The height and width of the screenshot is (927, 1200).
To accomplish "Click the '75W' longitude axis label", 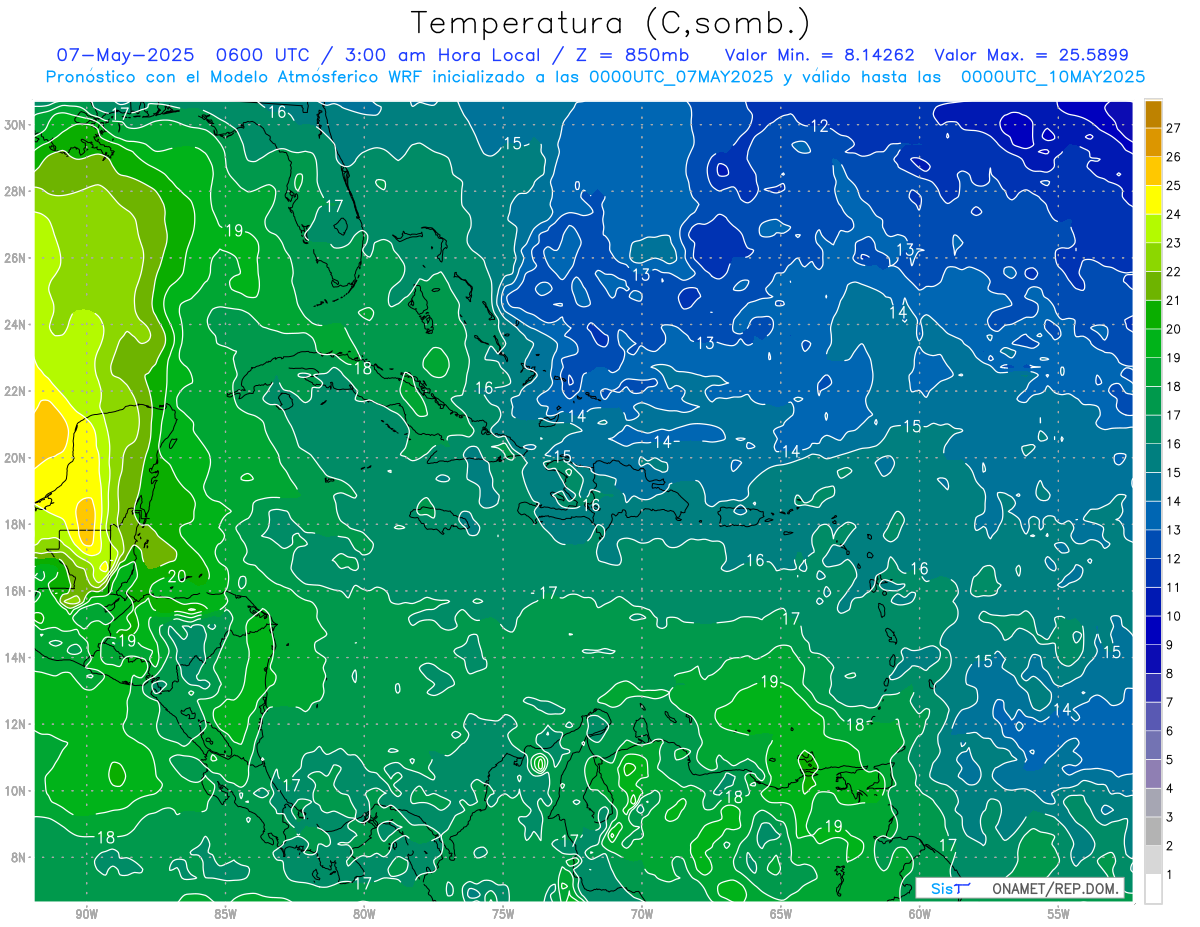I will click(503, 913).
